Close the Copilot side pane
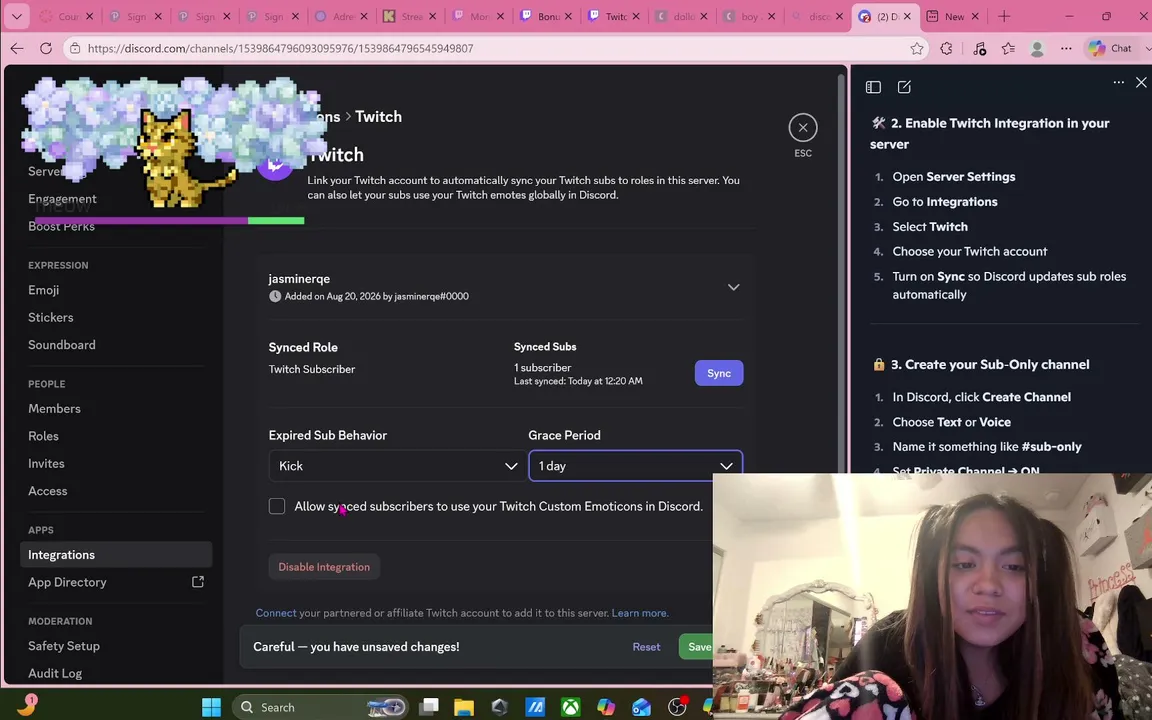 click(x=1141, y=82)
